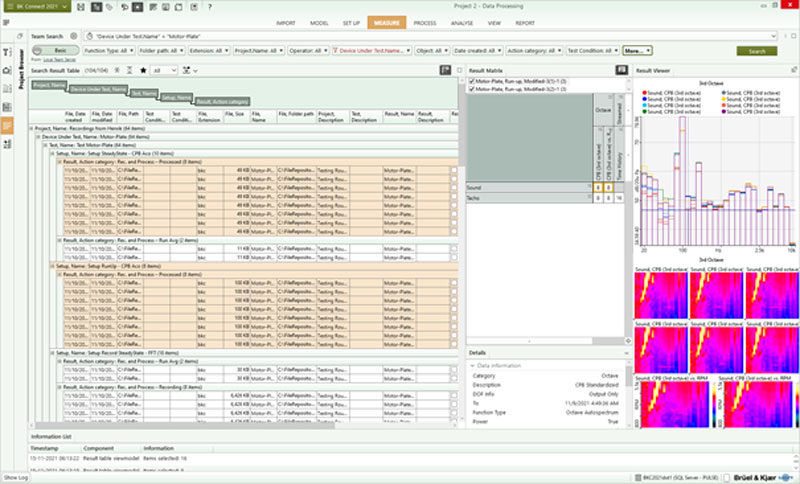This screenshot has width=800, height=484.
Task: Open the MODEL tab
Action: click(319, 23)
